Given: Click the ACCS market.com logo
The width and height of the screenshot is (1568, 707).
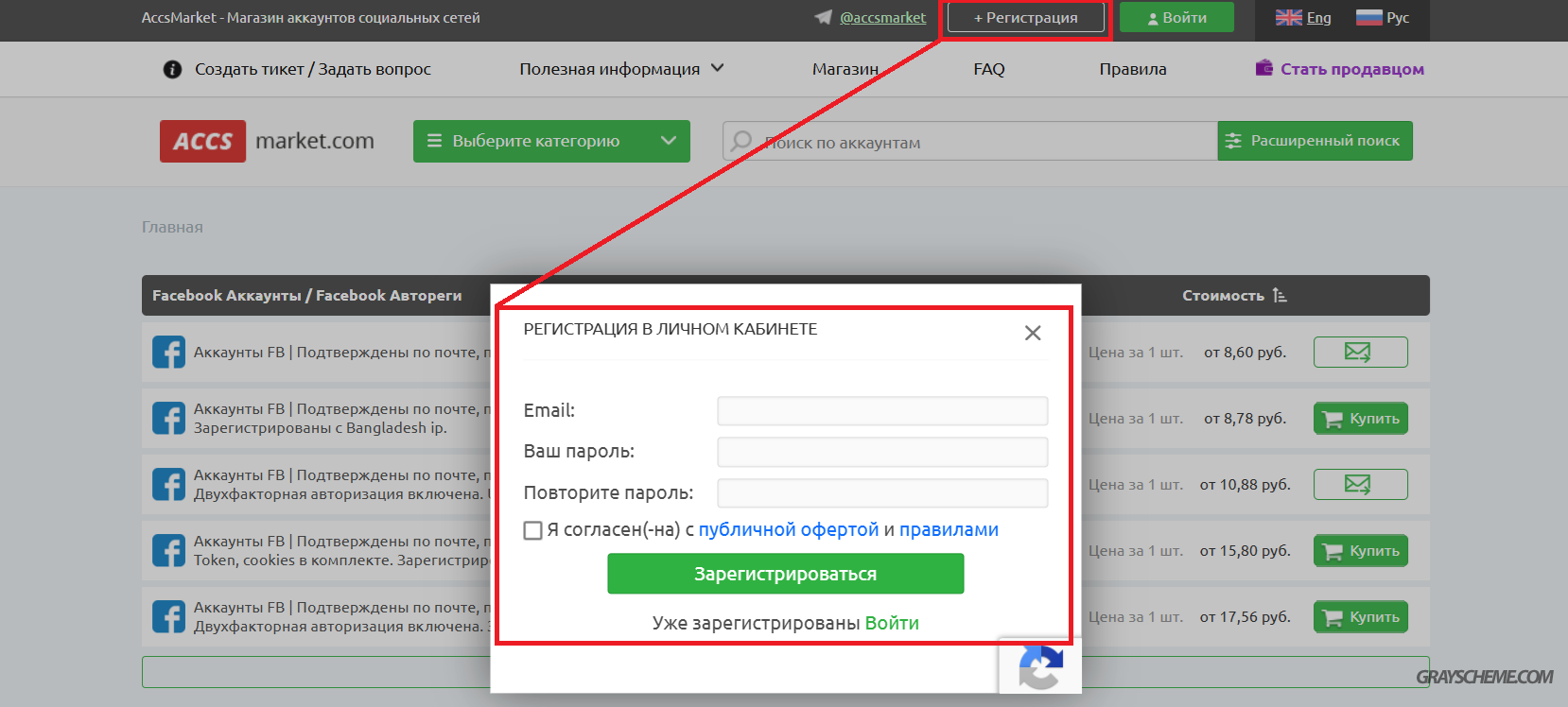Looking at the screenshot, I should point(267,141).
